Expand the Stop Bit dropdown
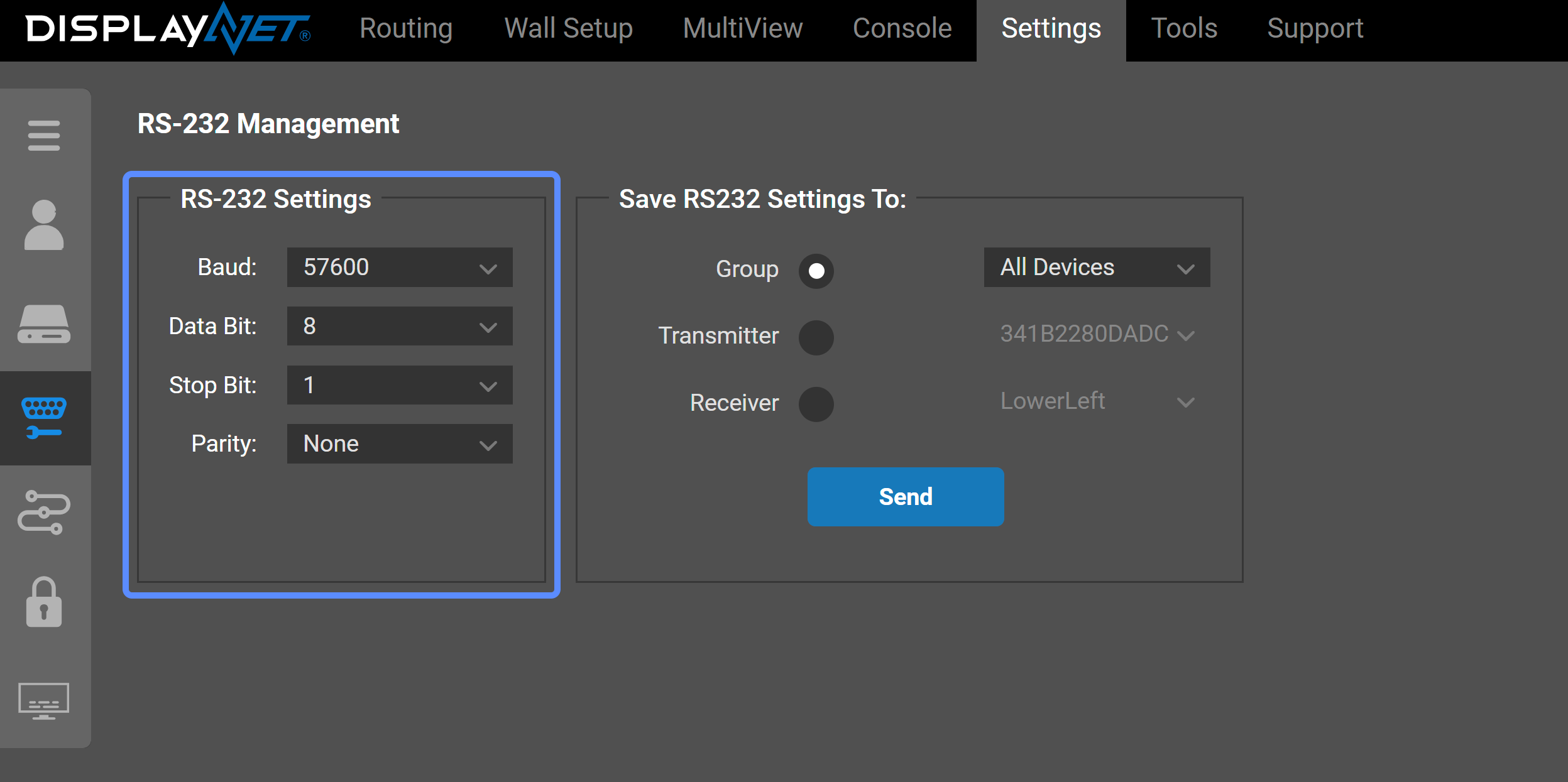This screenshot has width=1568, height=782. point(400,385)
